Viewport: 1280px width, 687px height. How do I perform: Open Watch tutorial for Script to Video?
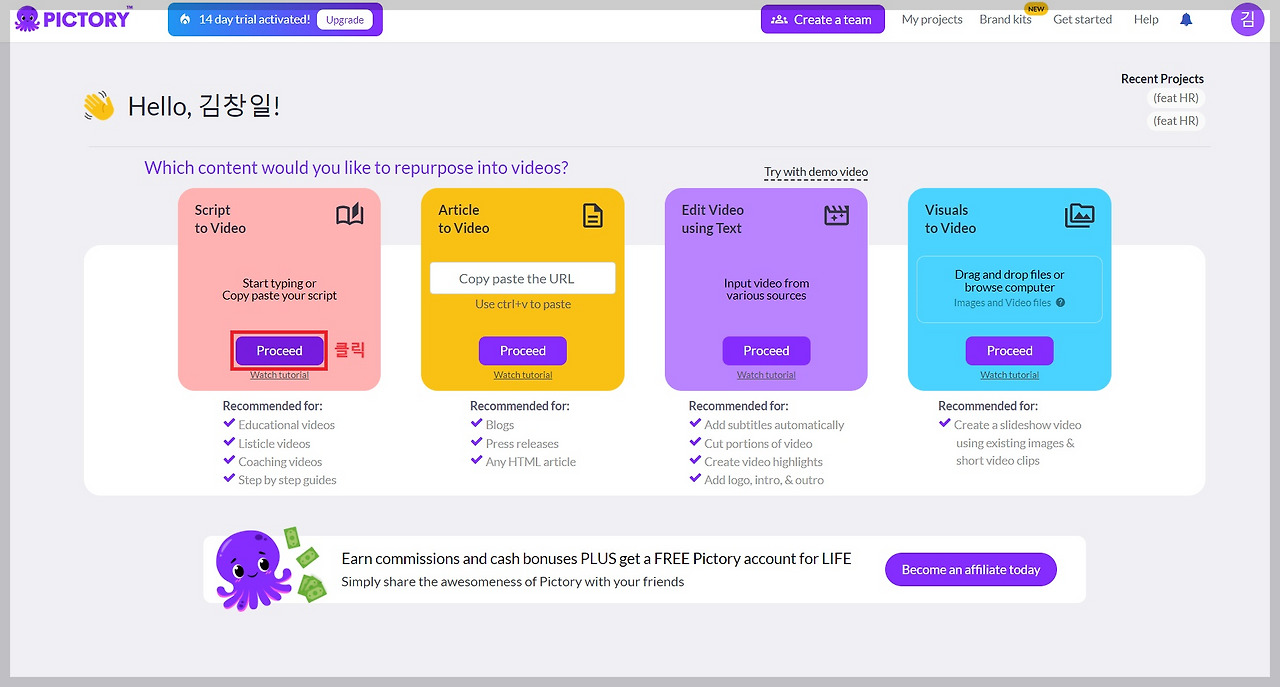tap(279, 375)
